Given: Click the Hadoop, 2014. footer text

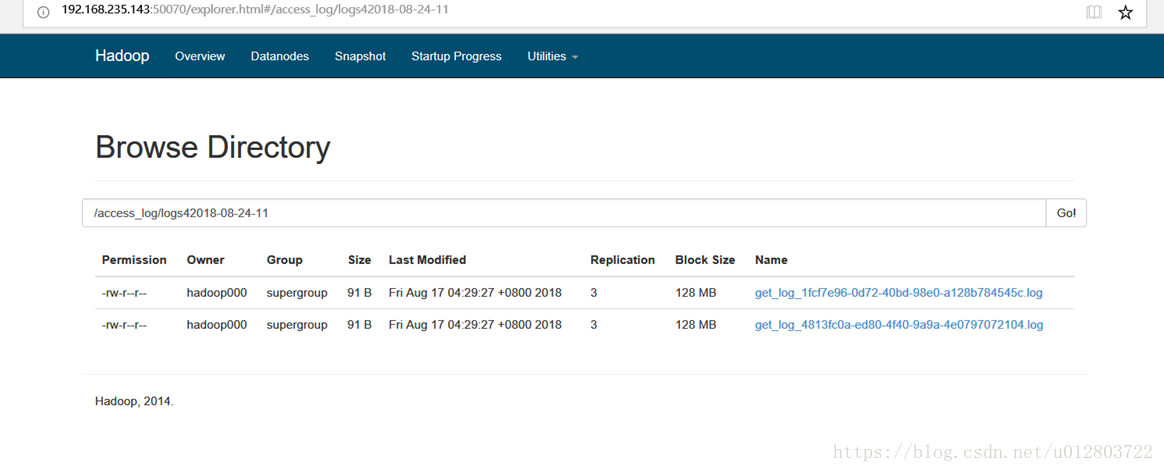Looking at the screenshot, I should coord(134,401).
